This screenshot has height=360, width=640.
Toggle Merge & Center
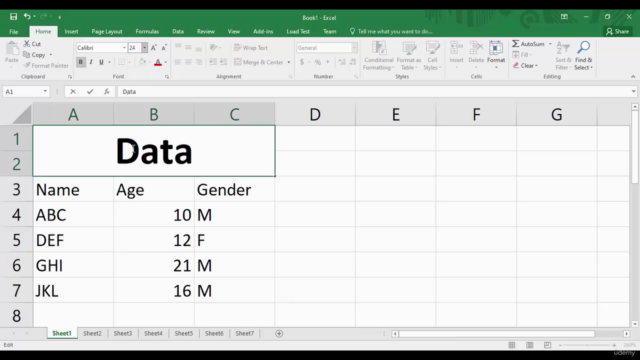tap(259, 62)
